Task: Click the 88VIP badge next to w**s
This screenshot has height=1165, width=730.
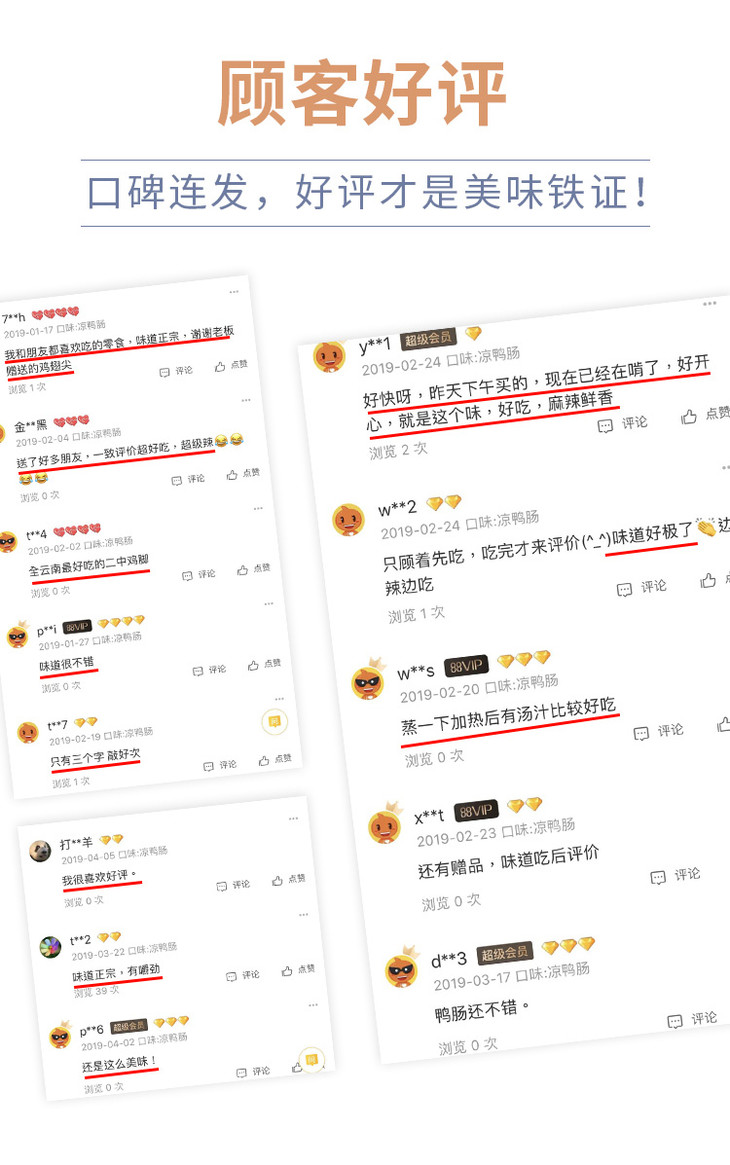Action: click(x=466, y=666)
